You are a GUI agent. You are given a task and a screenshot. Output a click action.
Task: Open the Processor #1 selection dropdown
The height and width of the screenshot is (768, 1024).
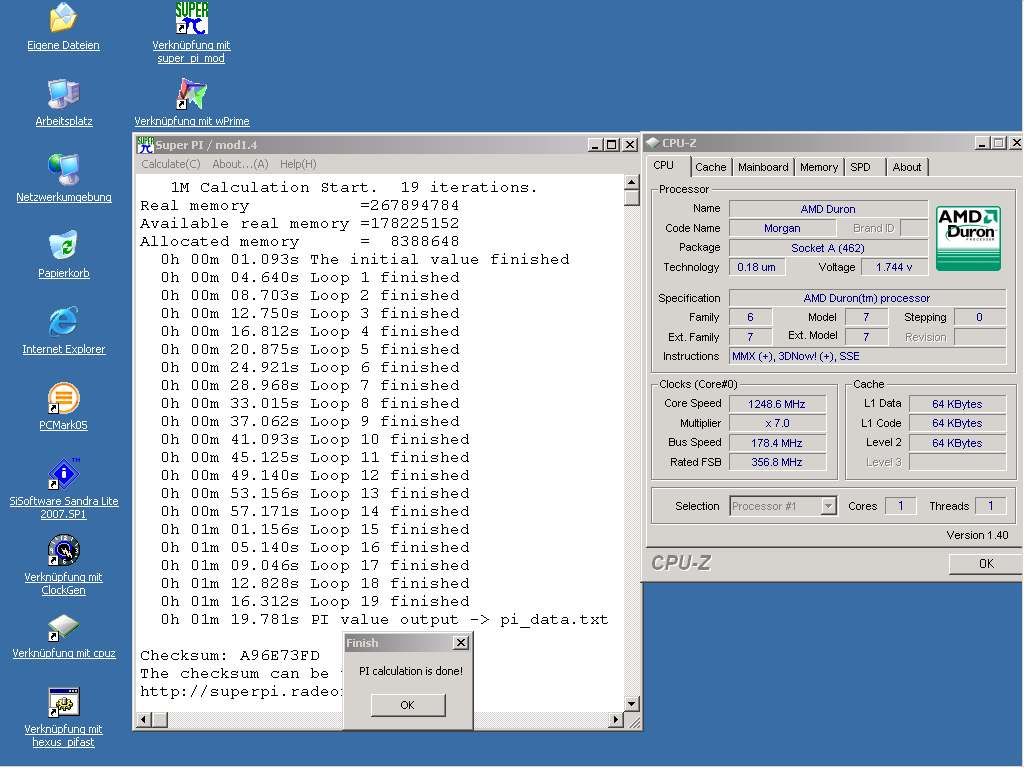828,506
